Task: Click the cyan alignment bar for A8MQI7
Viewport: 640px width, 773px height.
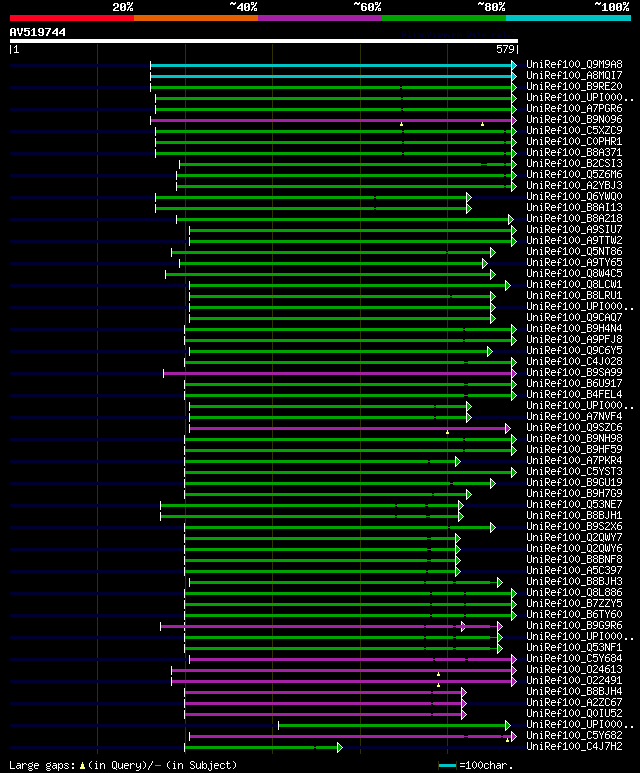Action: (331, 76)
